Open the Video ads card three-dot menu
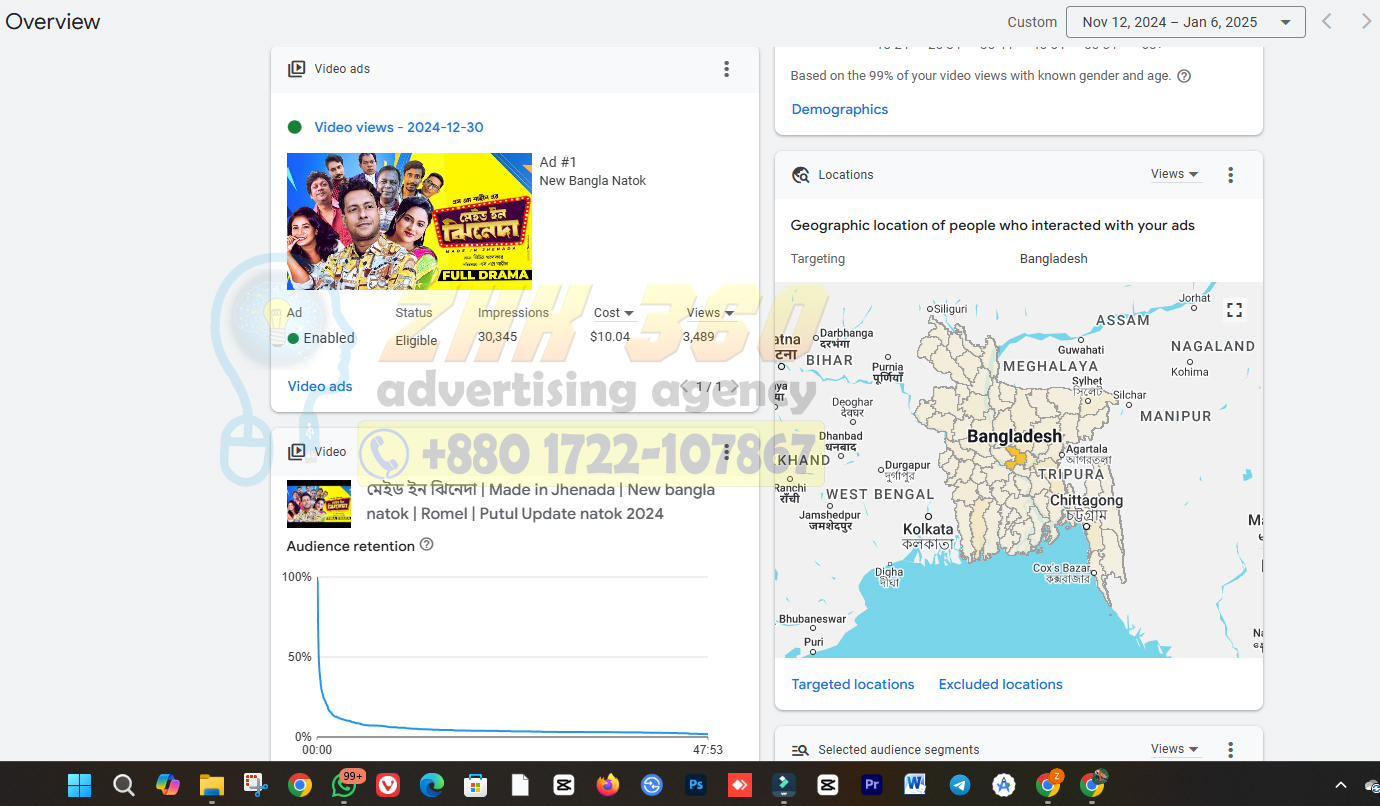Screen dimensions: 1380x806 [727, 69]
